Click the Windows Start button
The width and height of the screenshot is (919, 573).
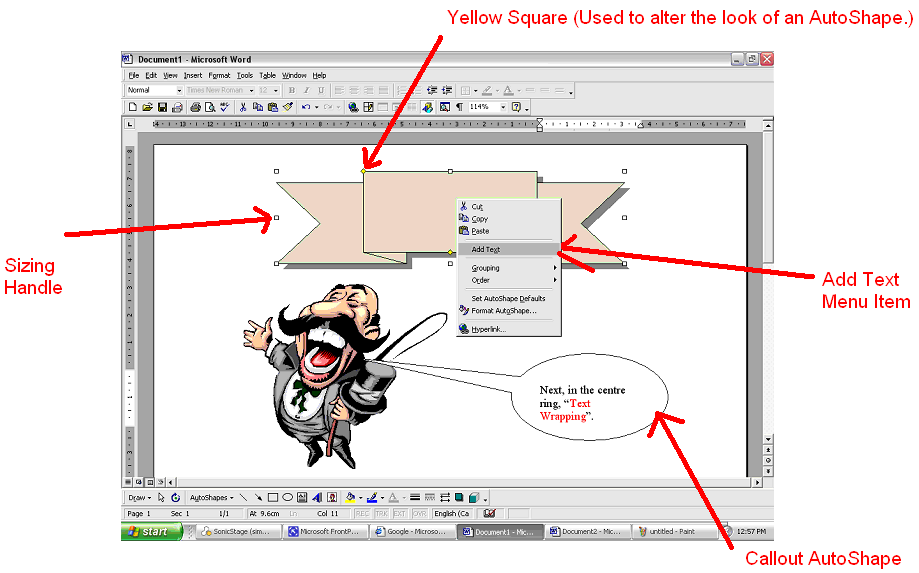click(151, 531)
